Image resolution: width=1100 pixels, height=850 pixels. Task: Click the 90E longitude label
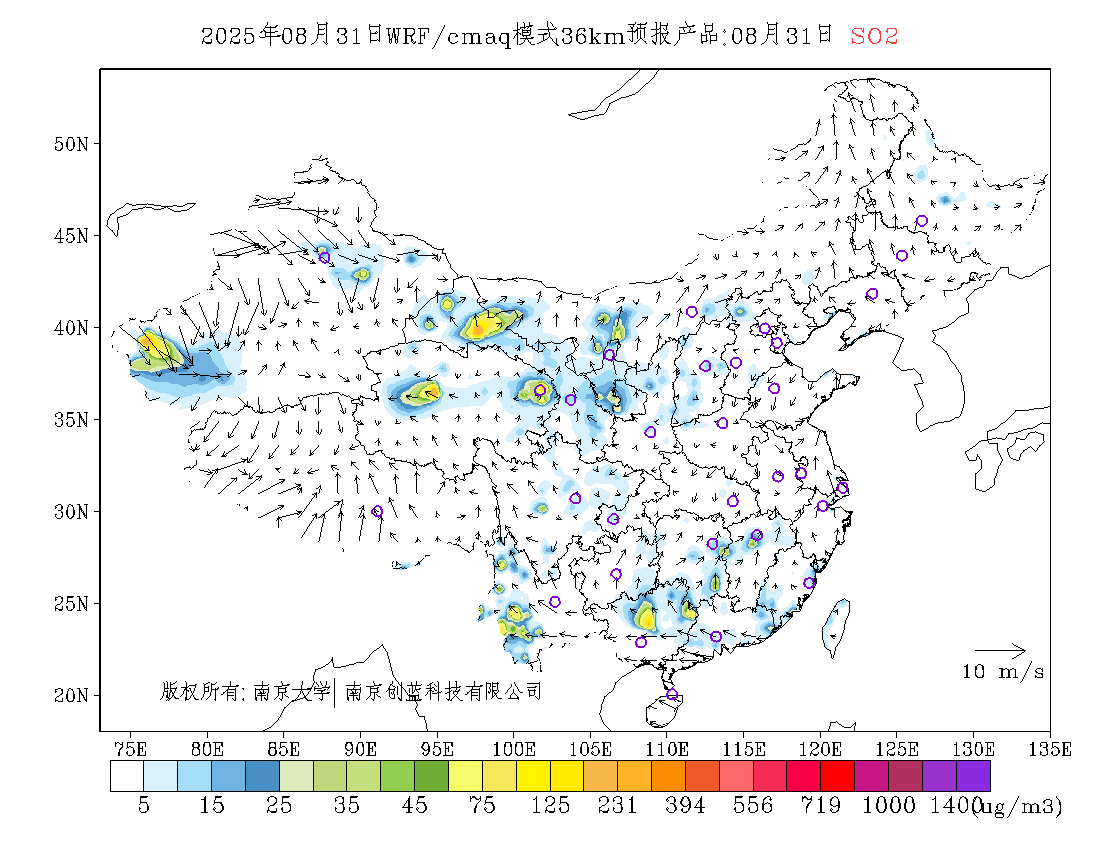coord(361,749)
